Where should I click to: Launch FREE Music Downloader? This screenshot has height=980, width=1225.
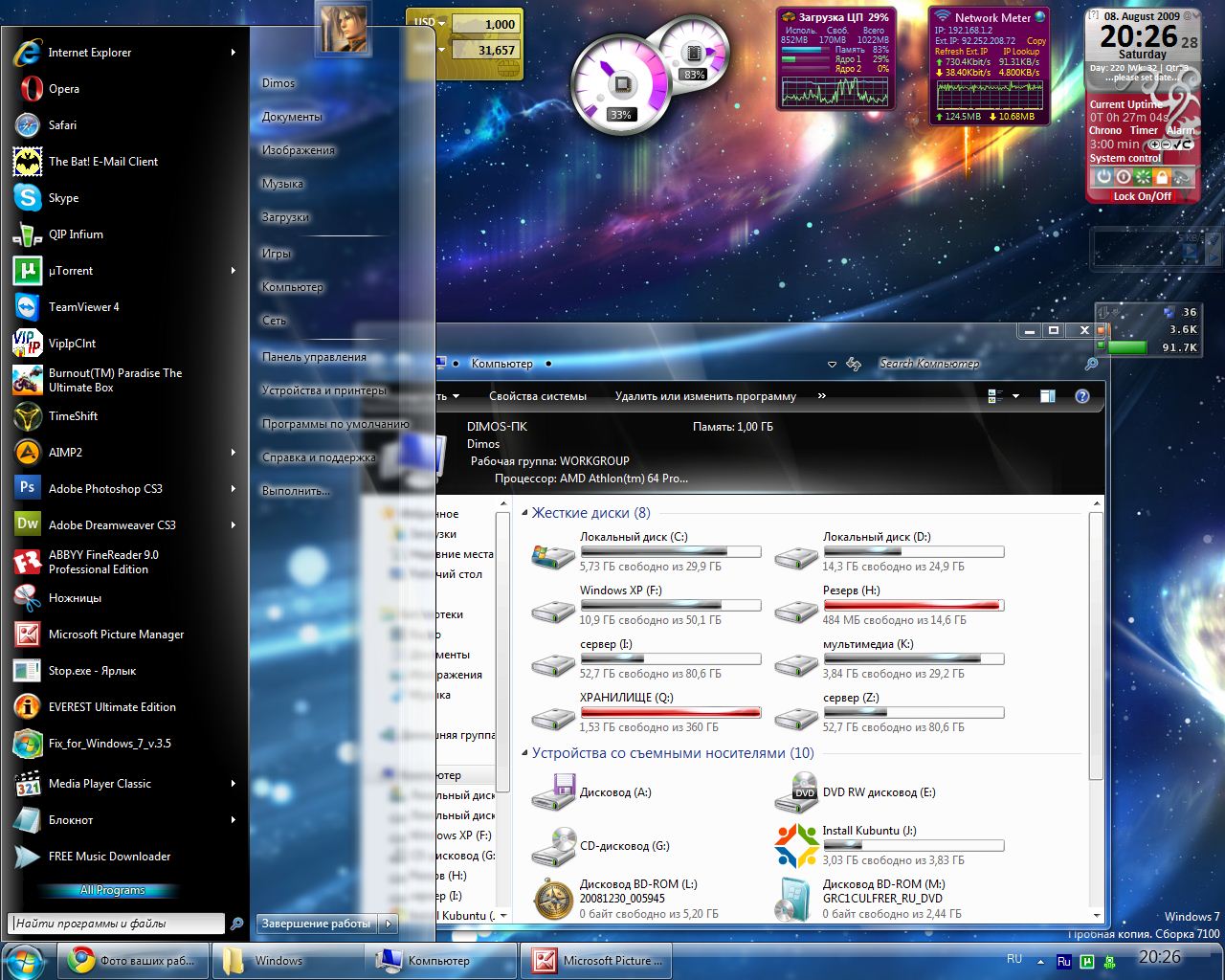tap(124, 857)
